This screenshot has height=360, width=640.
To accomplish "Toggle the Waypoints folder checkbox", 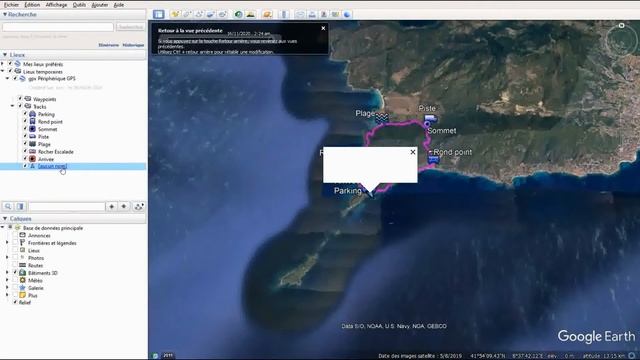I will 20,99.
